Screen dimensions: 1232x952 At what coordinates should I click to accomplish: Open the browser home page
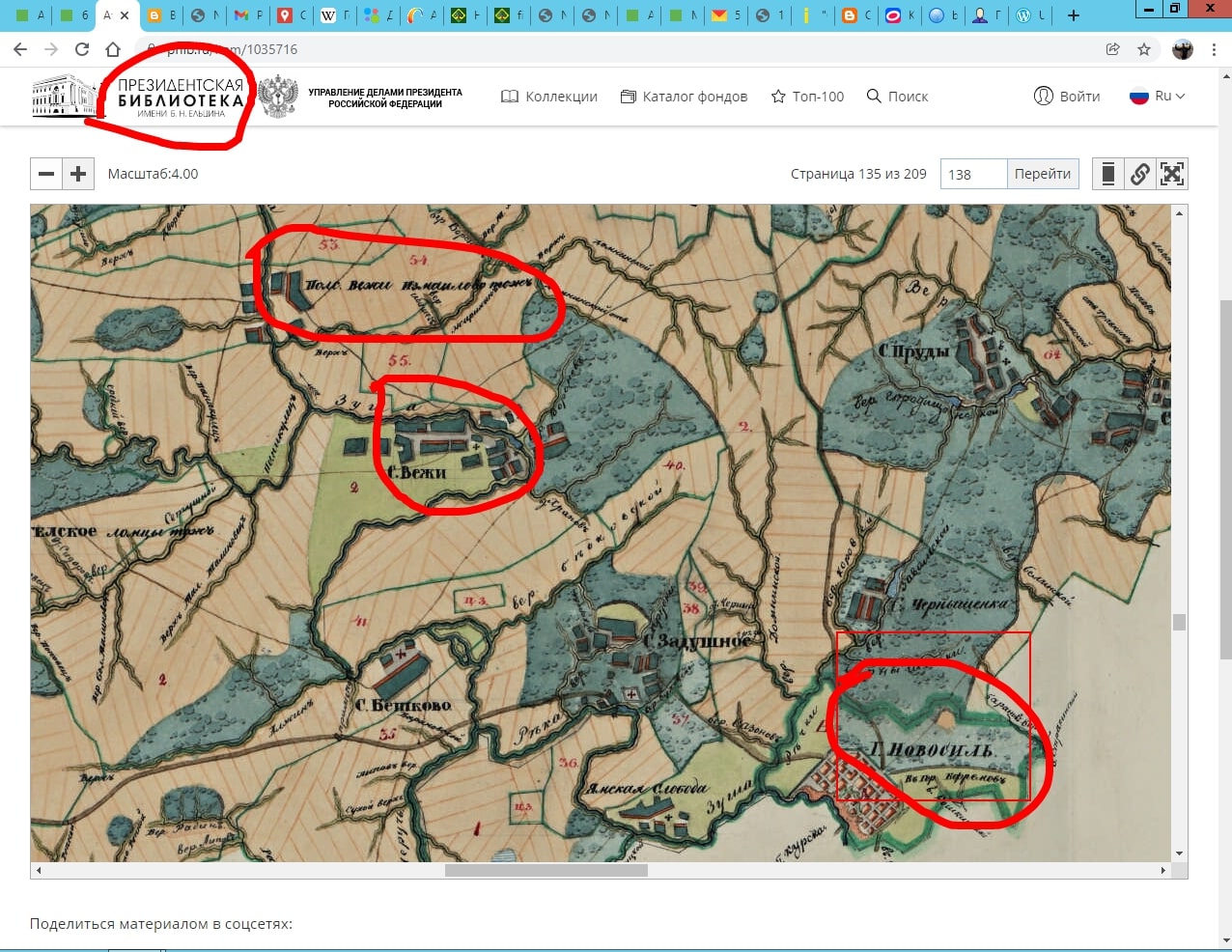click(x=113, y=49)
